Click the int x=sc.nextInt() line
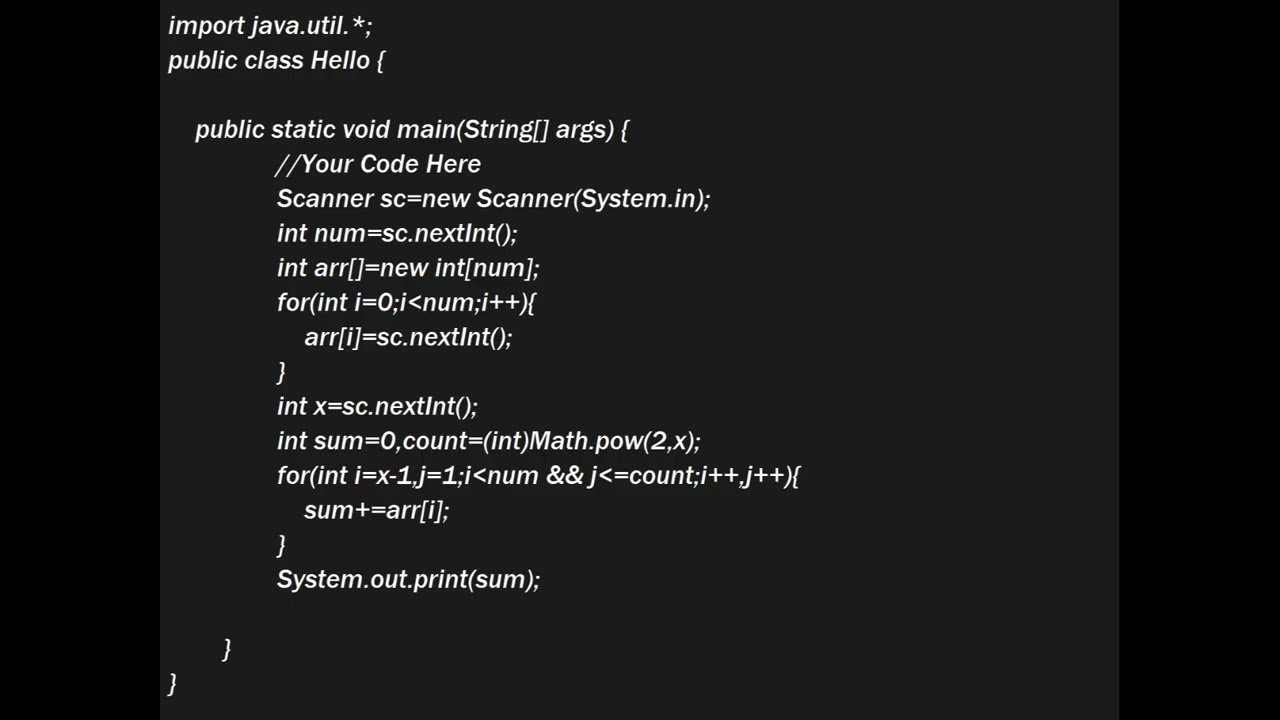Viewport: 1280px width, 720px height. (x=377, y=407)
